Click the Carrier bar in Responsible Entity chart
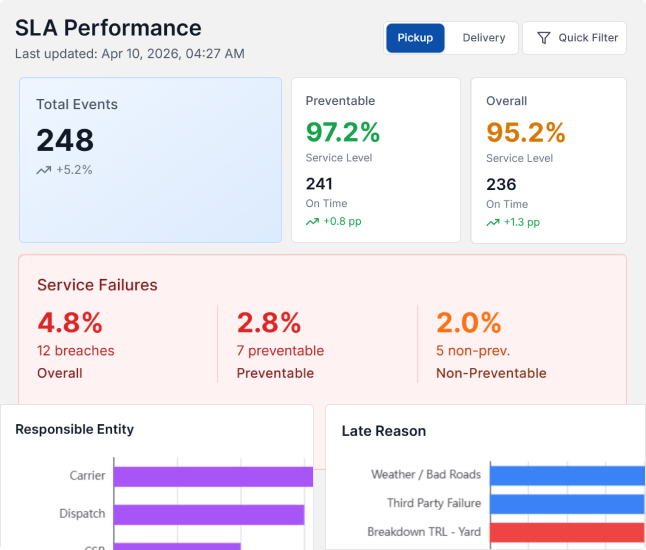The image size is (646, 550). [x=213, y=477]
